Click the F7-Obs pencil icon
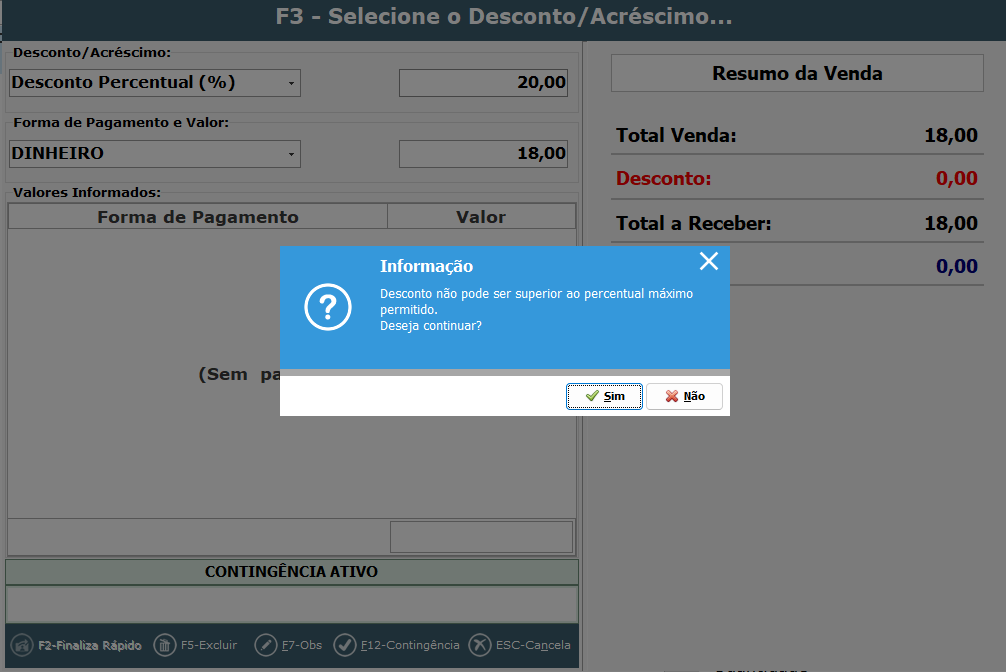 266,645
